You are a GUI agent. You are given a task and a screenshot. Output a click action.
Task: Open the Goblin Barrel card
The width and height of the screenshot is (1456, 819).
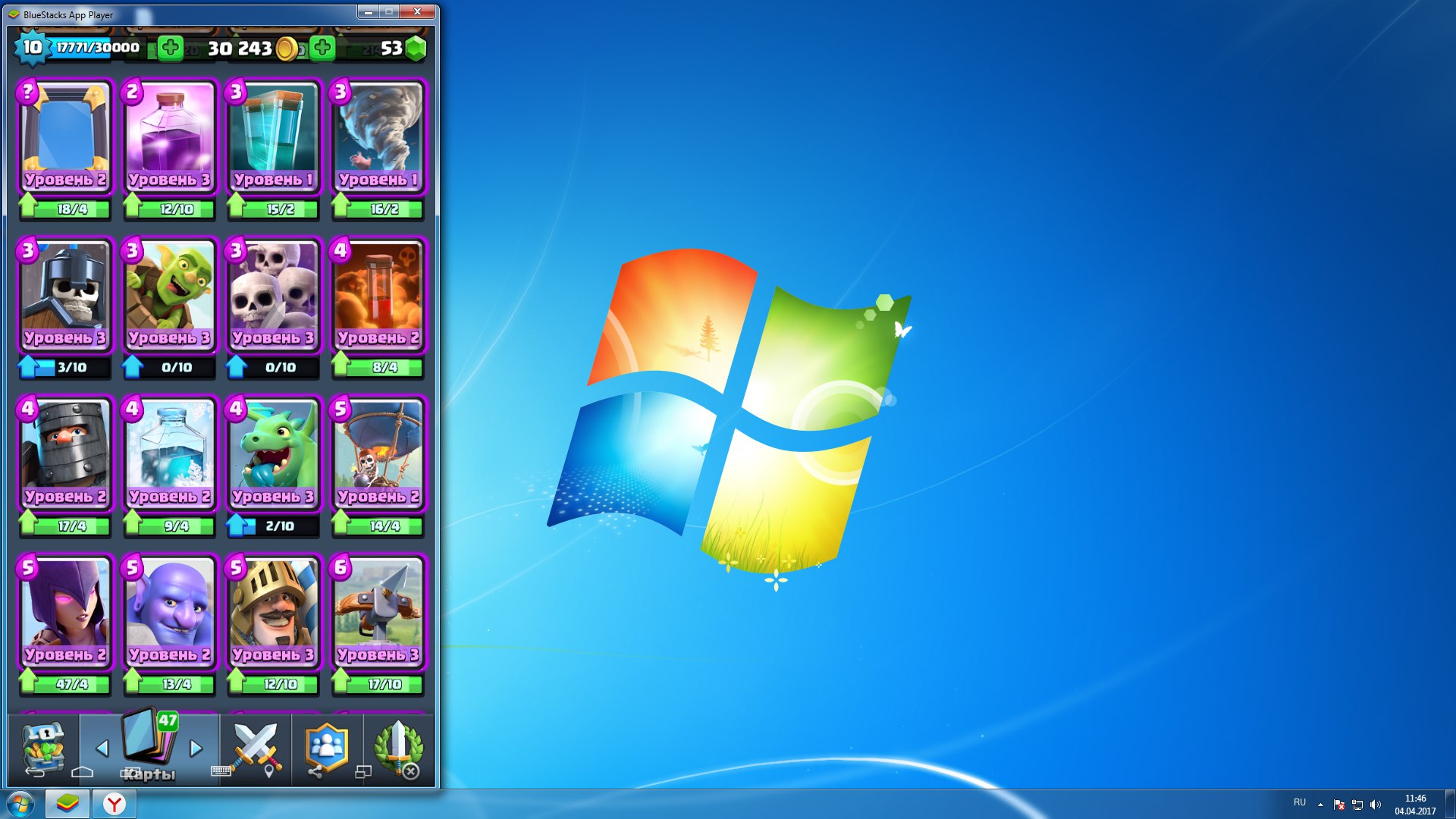point(169,295)
